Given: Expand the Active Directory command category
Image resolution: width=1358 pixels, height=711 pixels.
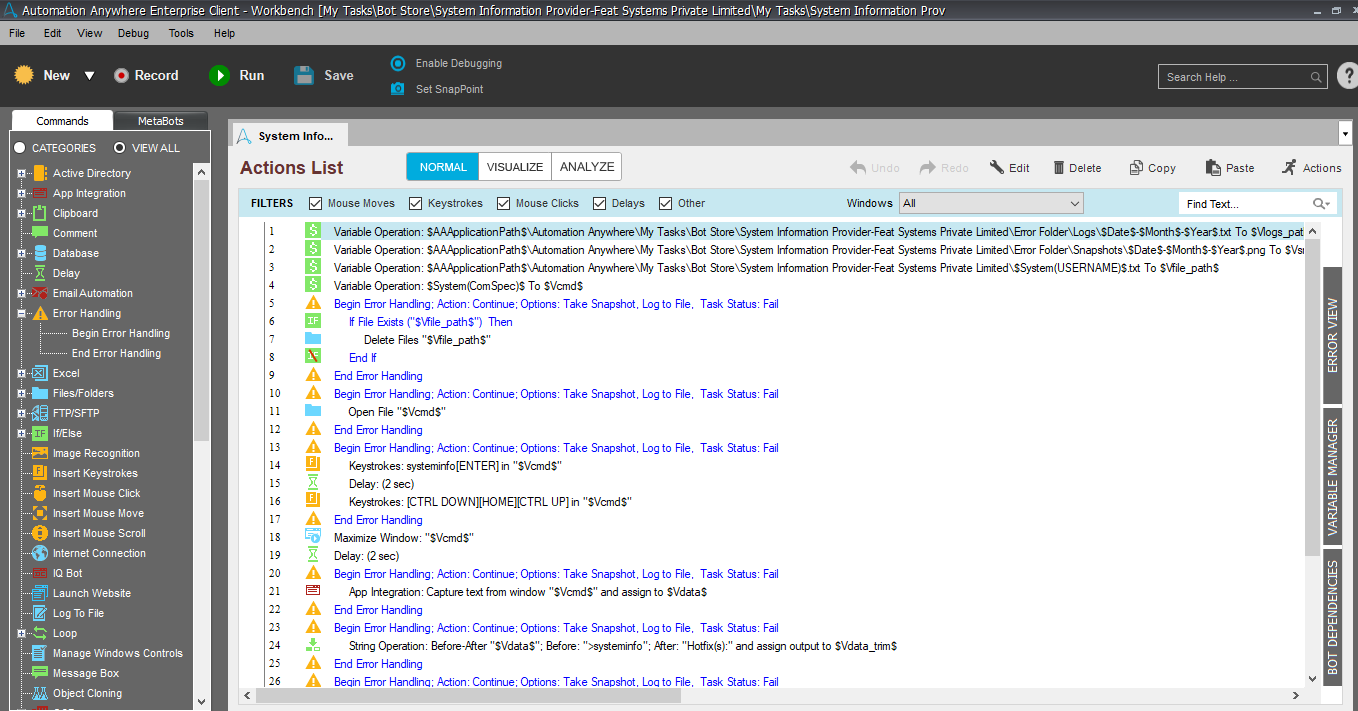Looking at the screenshot, I should click(21, 174).
